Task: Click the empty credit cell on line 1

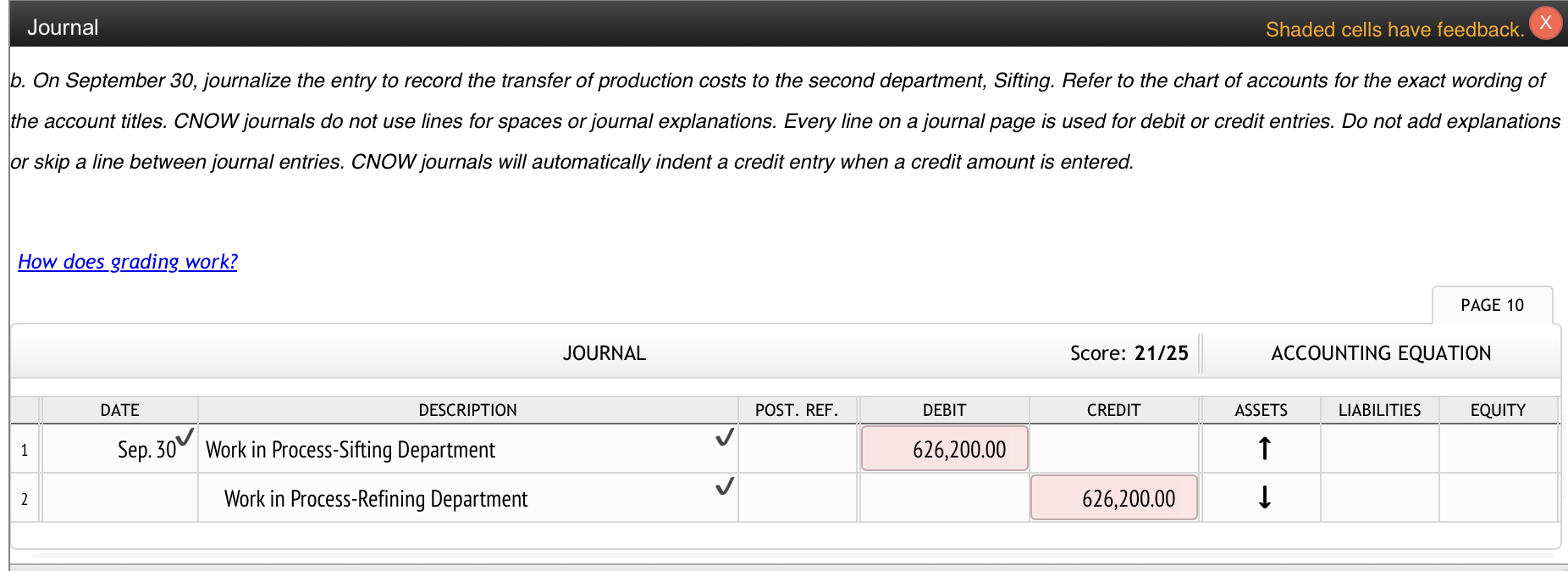Action: 1114,449
